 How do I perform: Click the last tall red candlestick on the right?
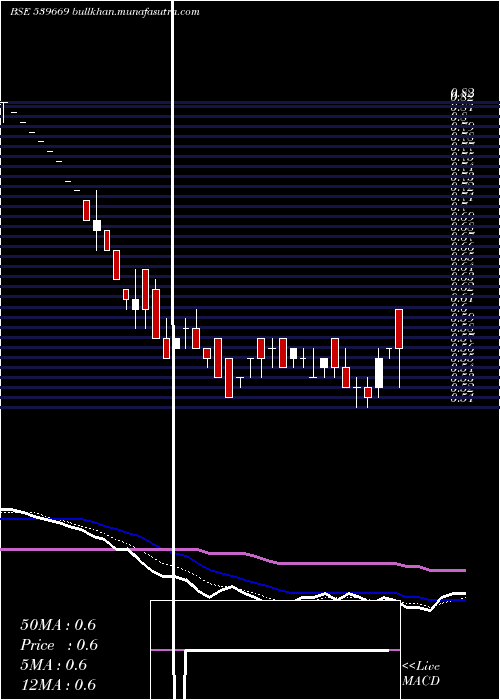coord(399,329)
